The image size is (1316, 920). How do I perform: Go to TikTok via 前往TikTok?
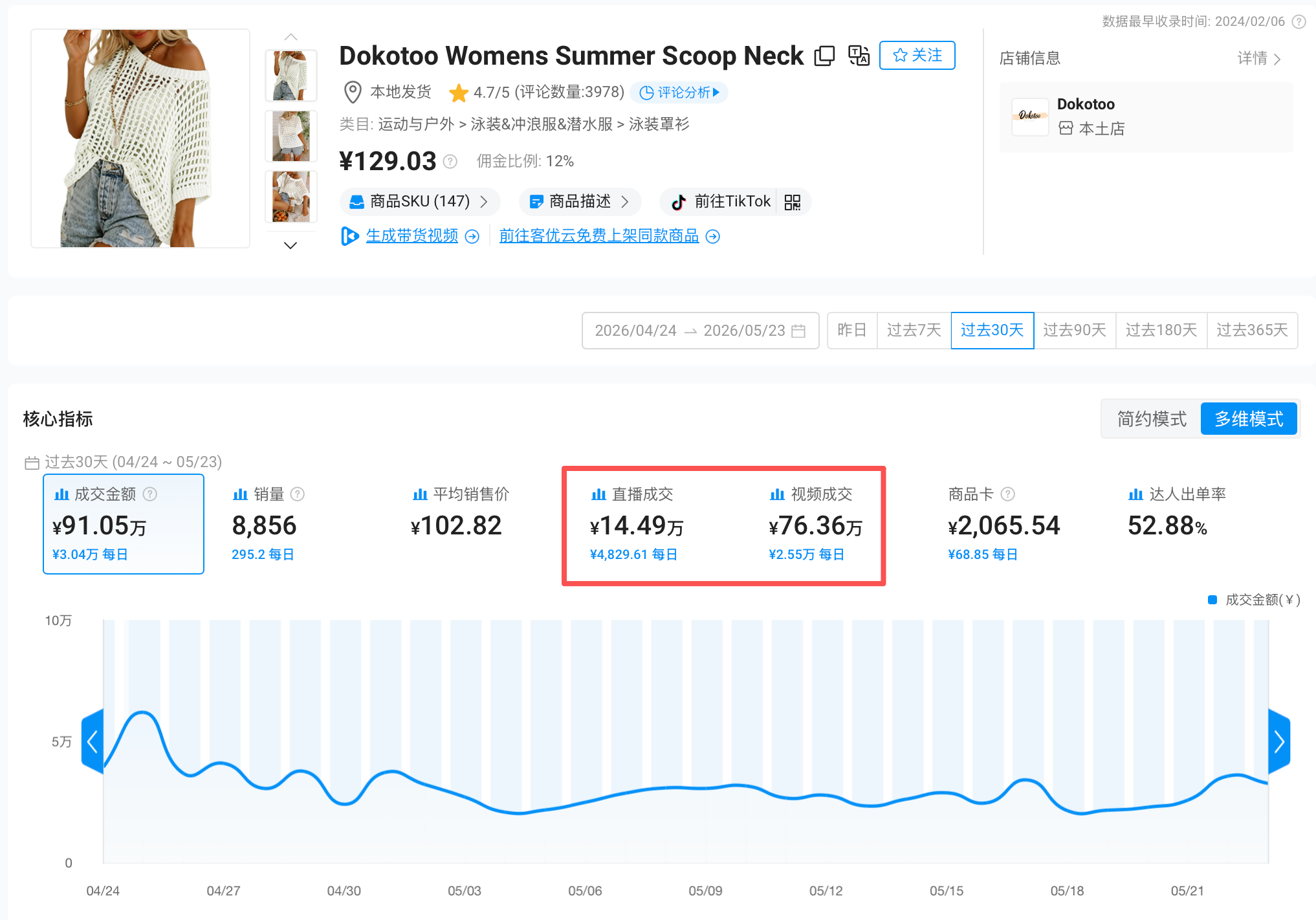point(721,202)
